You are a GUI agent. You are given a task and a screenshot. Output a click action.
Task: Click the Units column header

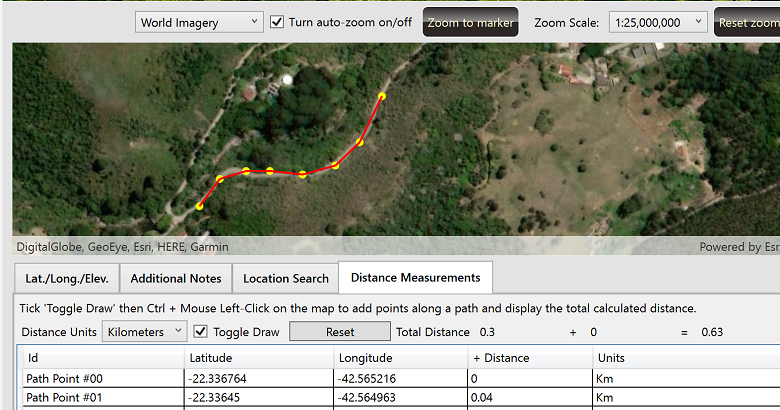click(686, 358)
